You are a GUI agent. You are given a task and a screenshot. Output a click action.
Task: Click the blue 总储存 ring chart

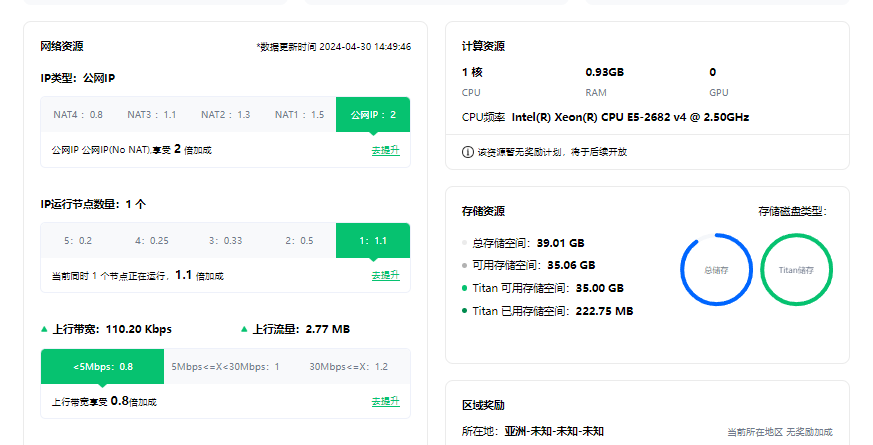pos(716,270)
